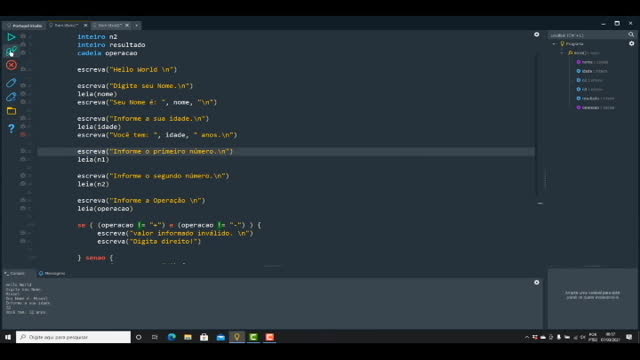Viewport: 640px width, 360px height.
Task: Close the second open file tab
Action: coord(127,25)
